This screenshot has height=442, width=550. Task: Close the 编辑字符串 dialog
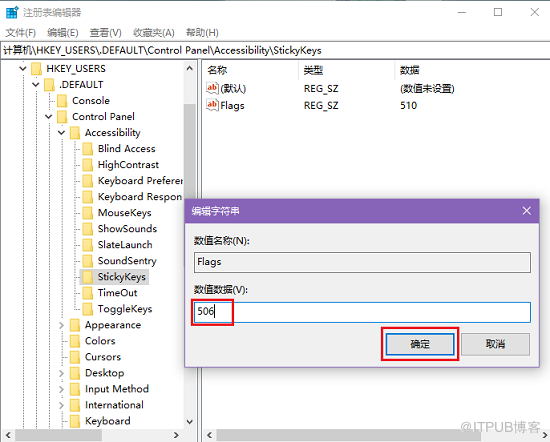(x=526, y=211)
